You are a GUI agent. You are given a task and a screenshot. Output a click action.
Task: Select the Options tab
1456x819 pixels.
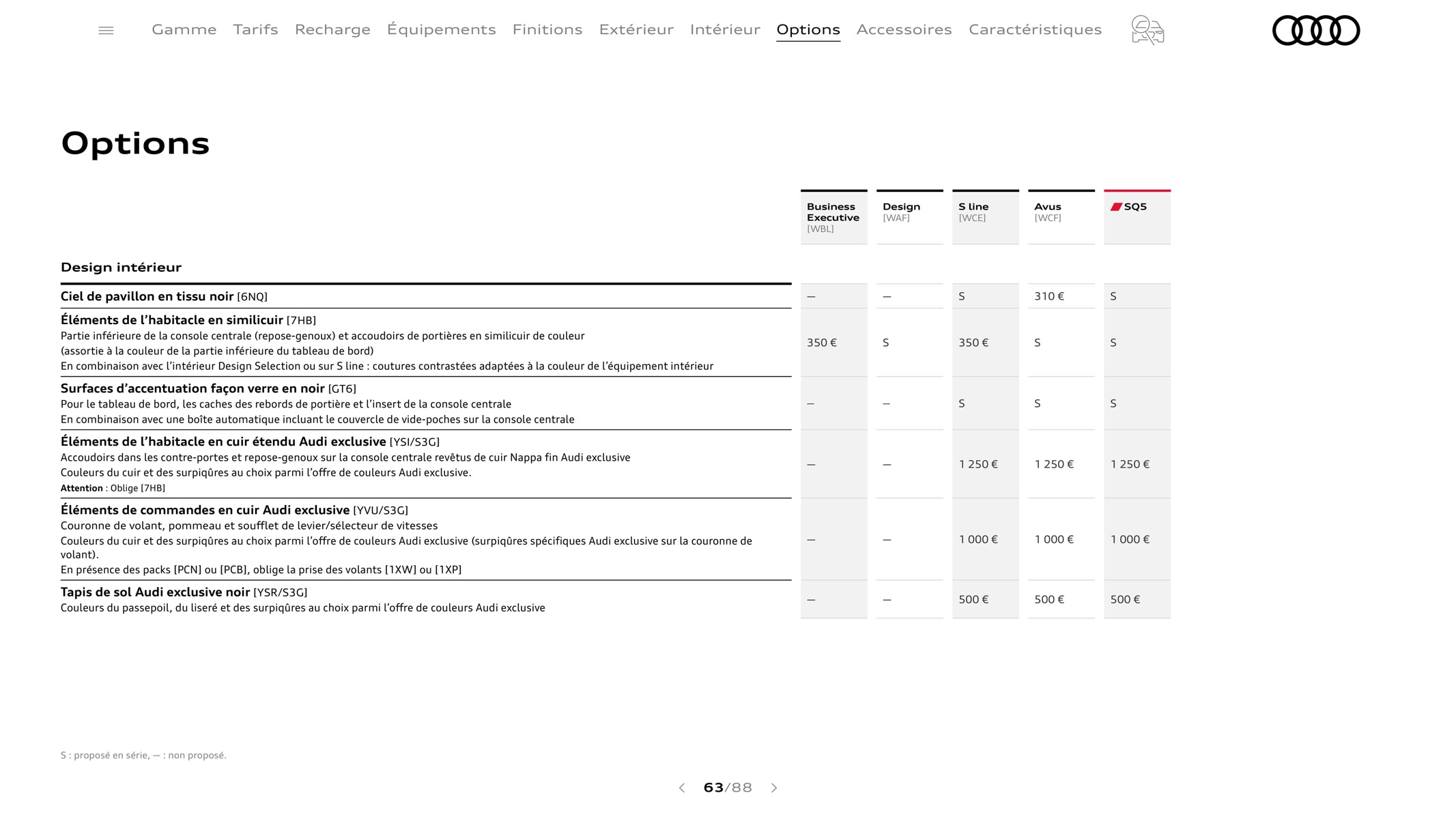[x=808, y=29]
